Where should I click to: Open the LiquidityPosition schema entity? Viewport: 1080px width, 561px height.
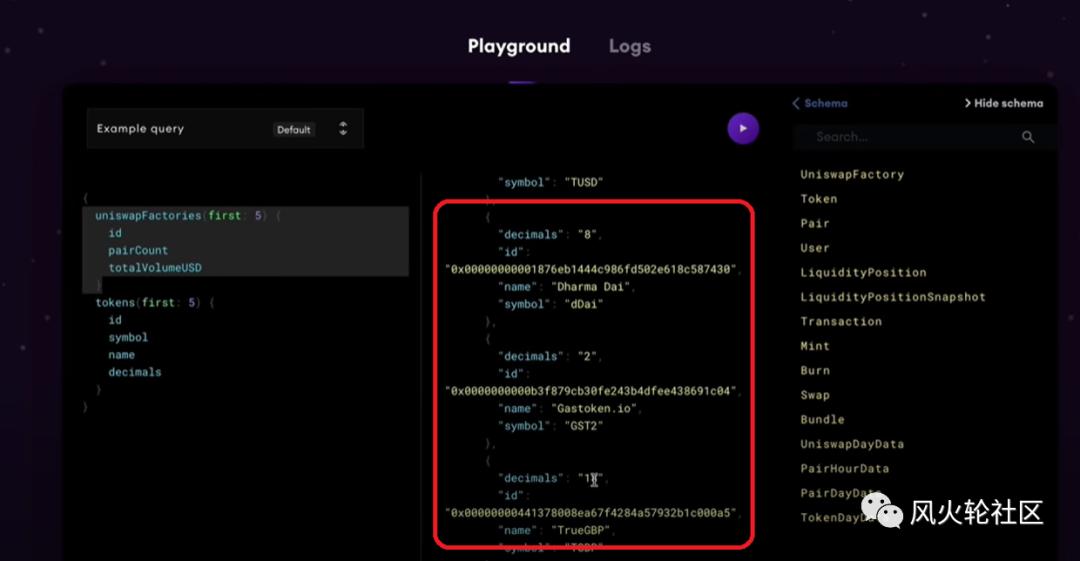[863, 272]
